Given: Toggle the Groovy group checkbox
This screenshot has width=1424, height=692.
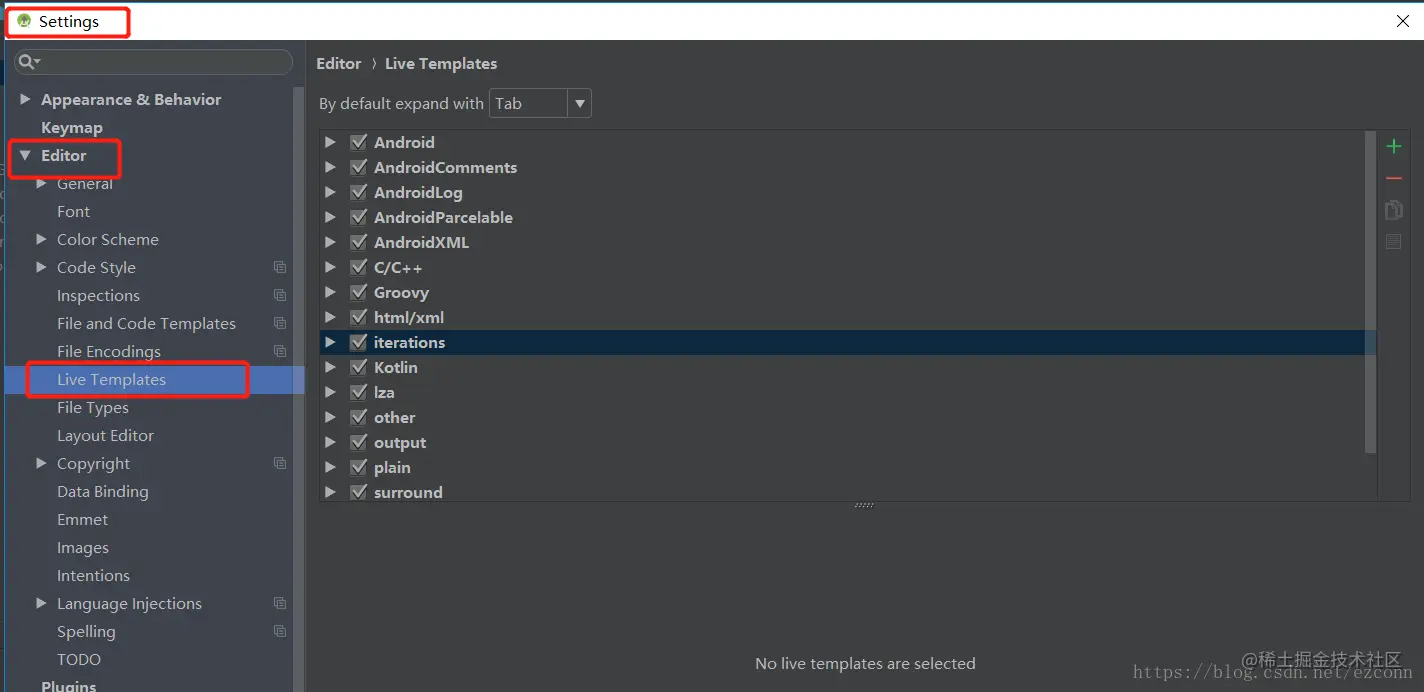Looking at the screenshot, I should pos(359,292).
